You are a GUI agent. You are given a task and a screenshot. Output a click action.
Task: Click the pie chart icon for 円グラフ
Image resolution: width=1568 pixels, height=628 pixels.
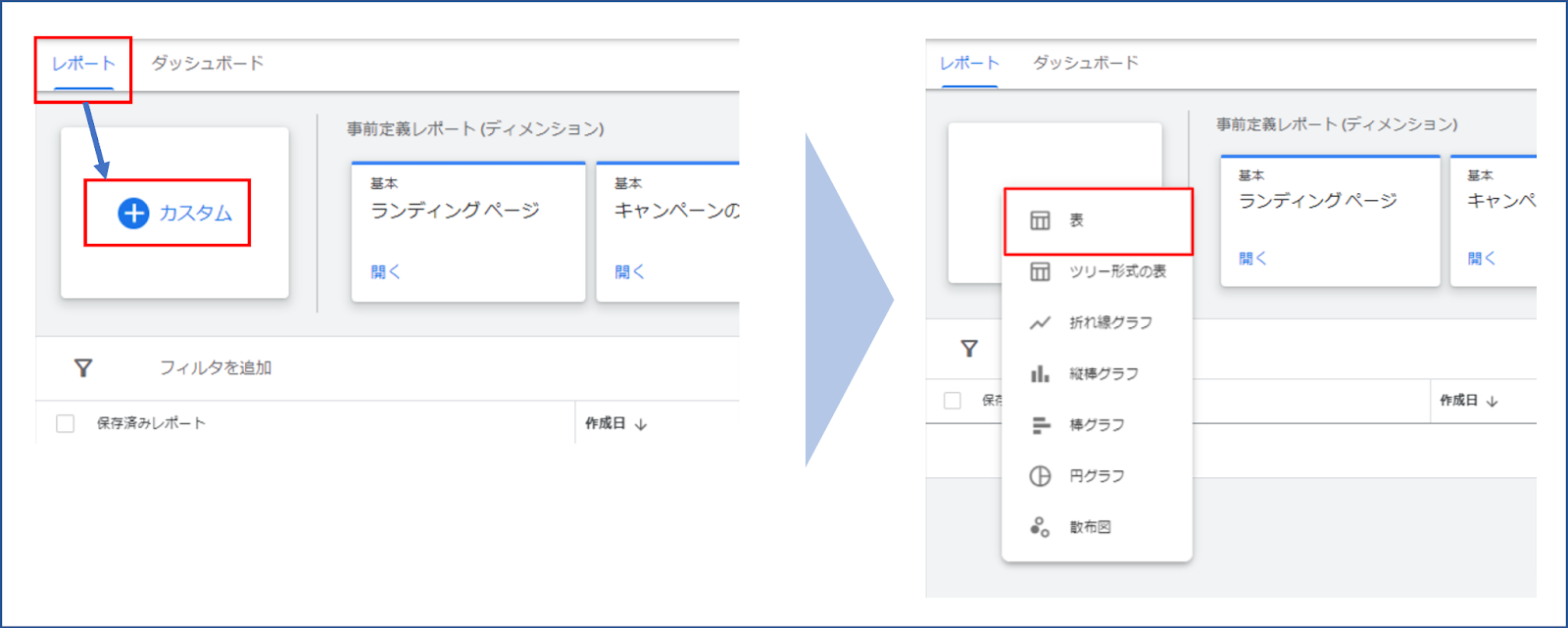(1040, 476)
